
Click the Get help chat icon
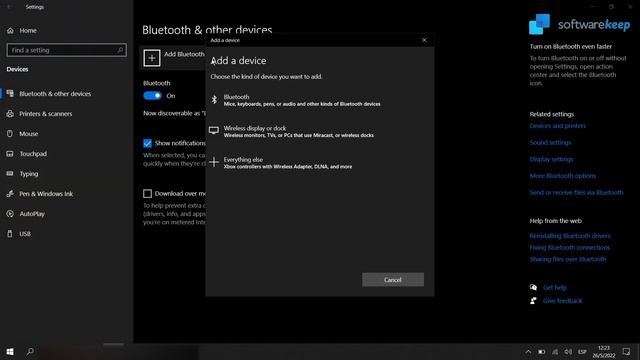(x=533, y=287)
